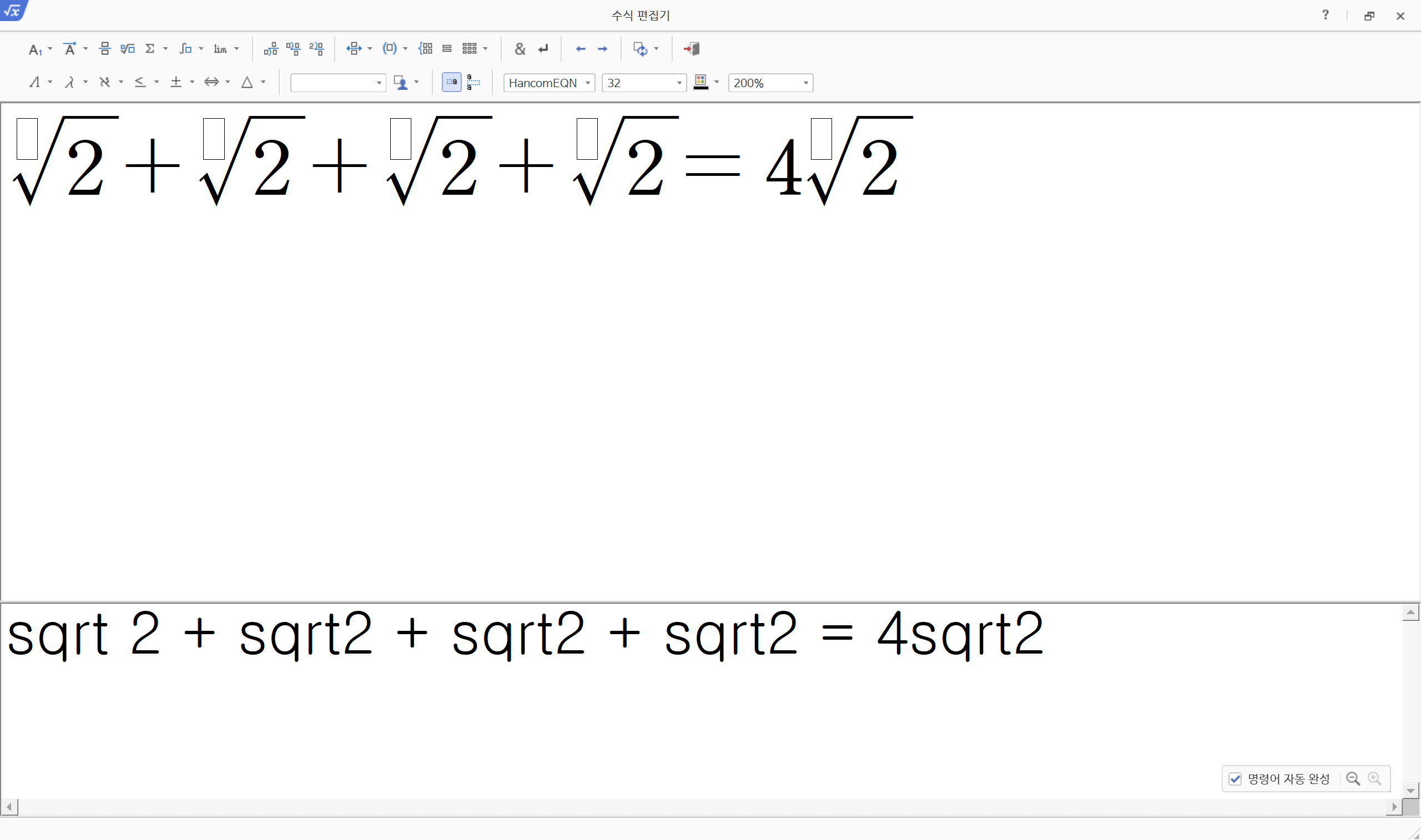The width and height of the screenshot is (1421, 840).
Task: Insert a fraction template
Action: point(104,49)
